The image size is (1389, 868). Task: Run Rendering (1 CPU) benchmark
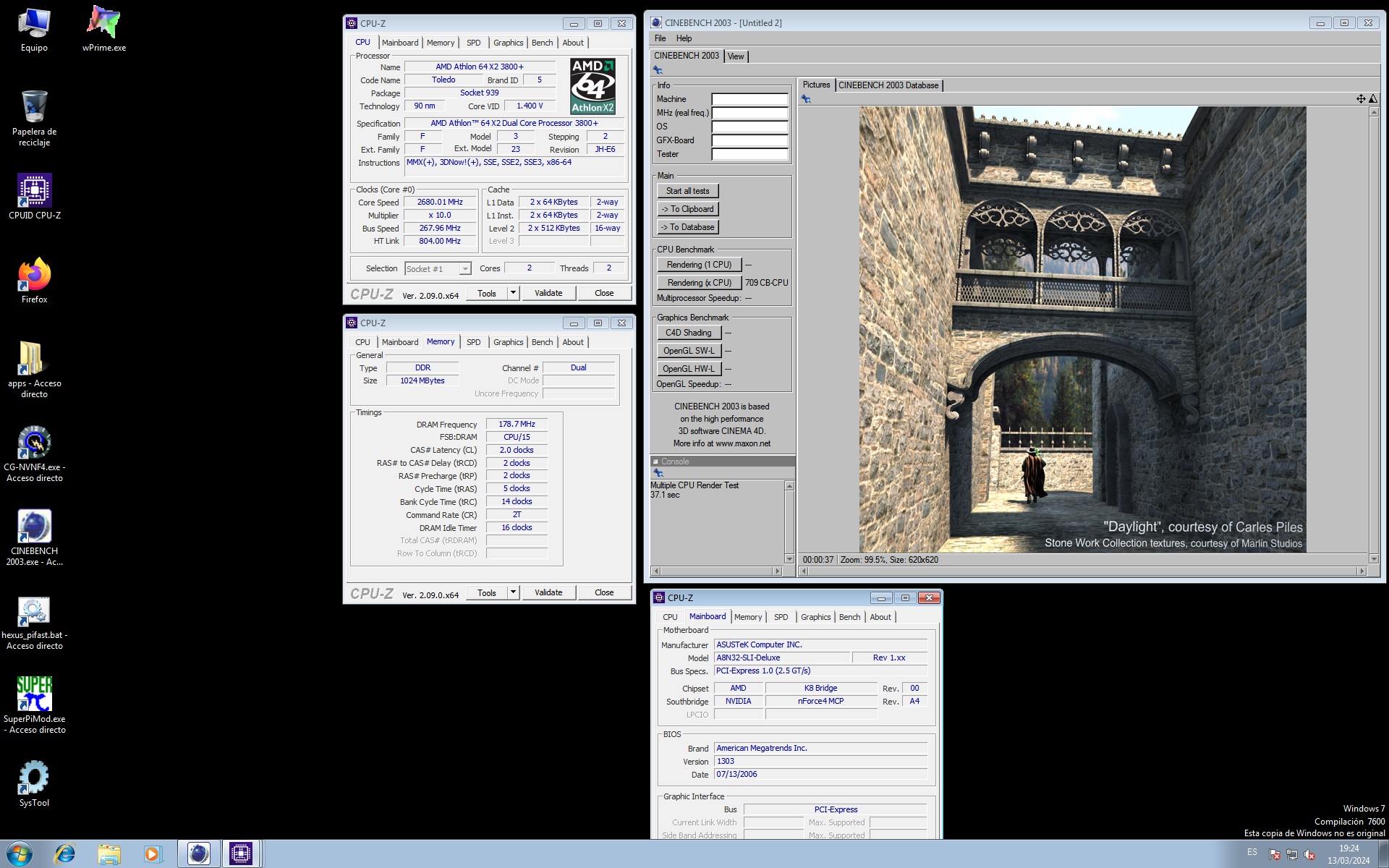pos(699,265)
